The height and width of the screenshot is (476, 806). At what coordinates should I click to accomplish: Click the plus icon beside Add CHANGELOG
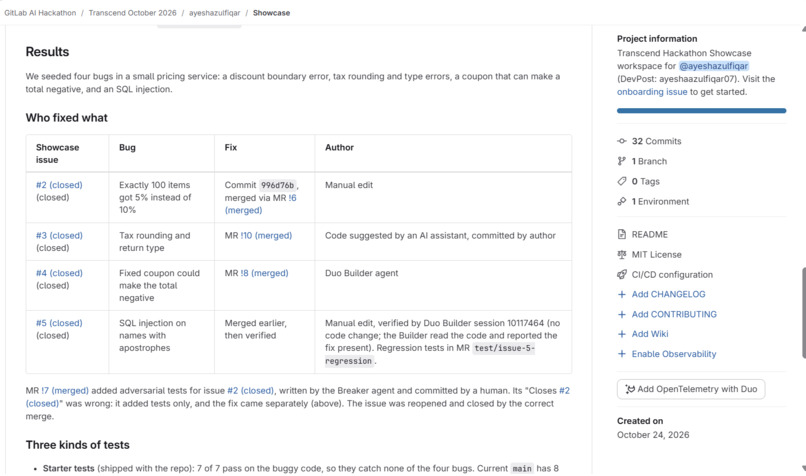(621, 294)
